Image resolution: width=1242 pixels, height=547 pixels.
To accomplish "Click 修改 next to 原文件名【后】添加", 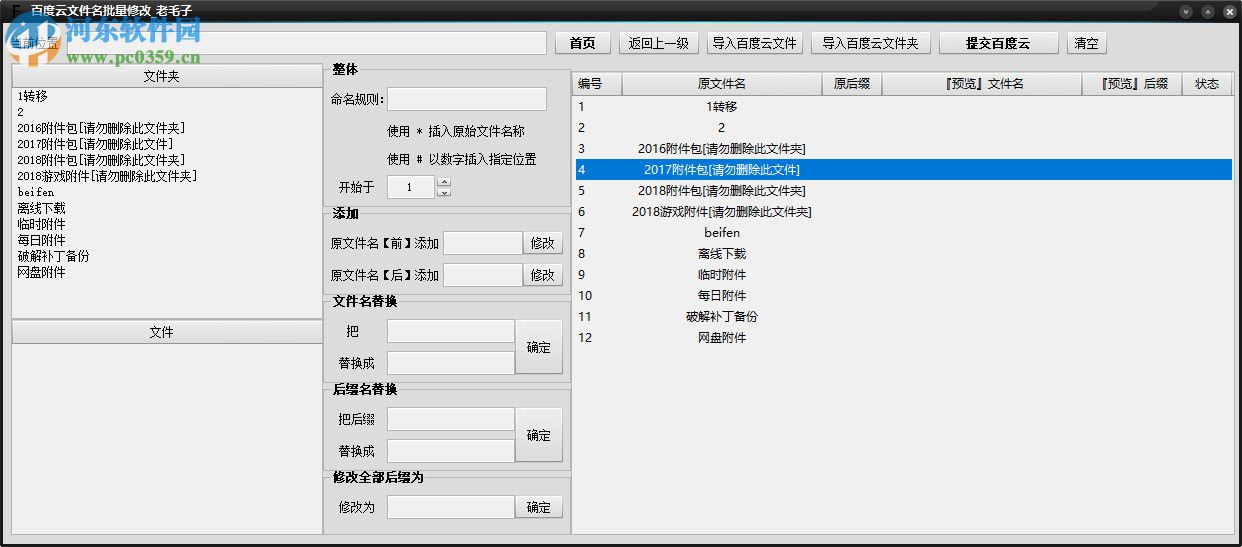I will 543,275.
